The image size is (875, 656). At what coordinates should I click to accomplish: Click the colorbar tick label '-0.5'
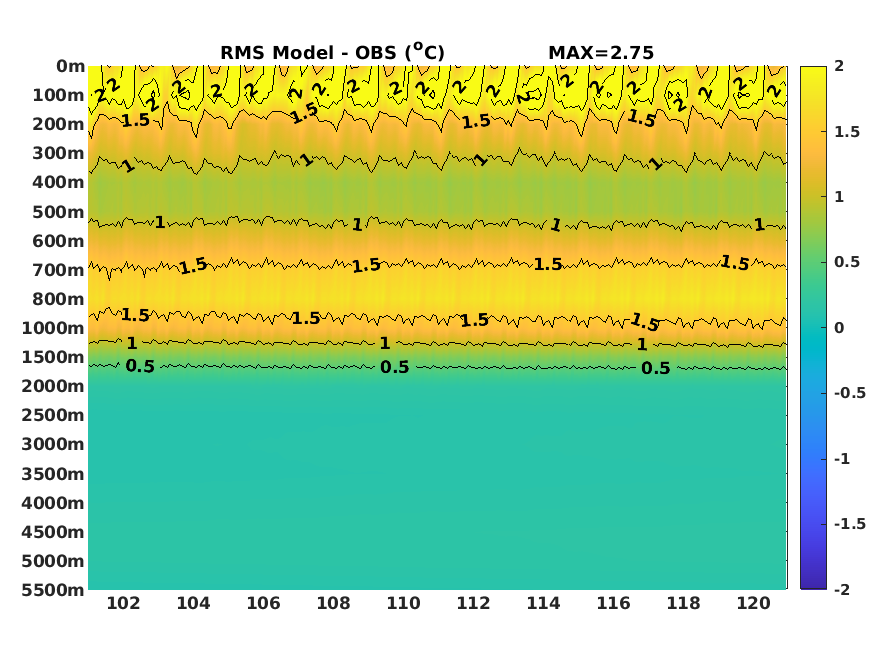coord(850,393)
